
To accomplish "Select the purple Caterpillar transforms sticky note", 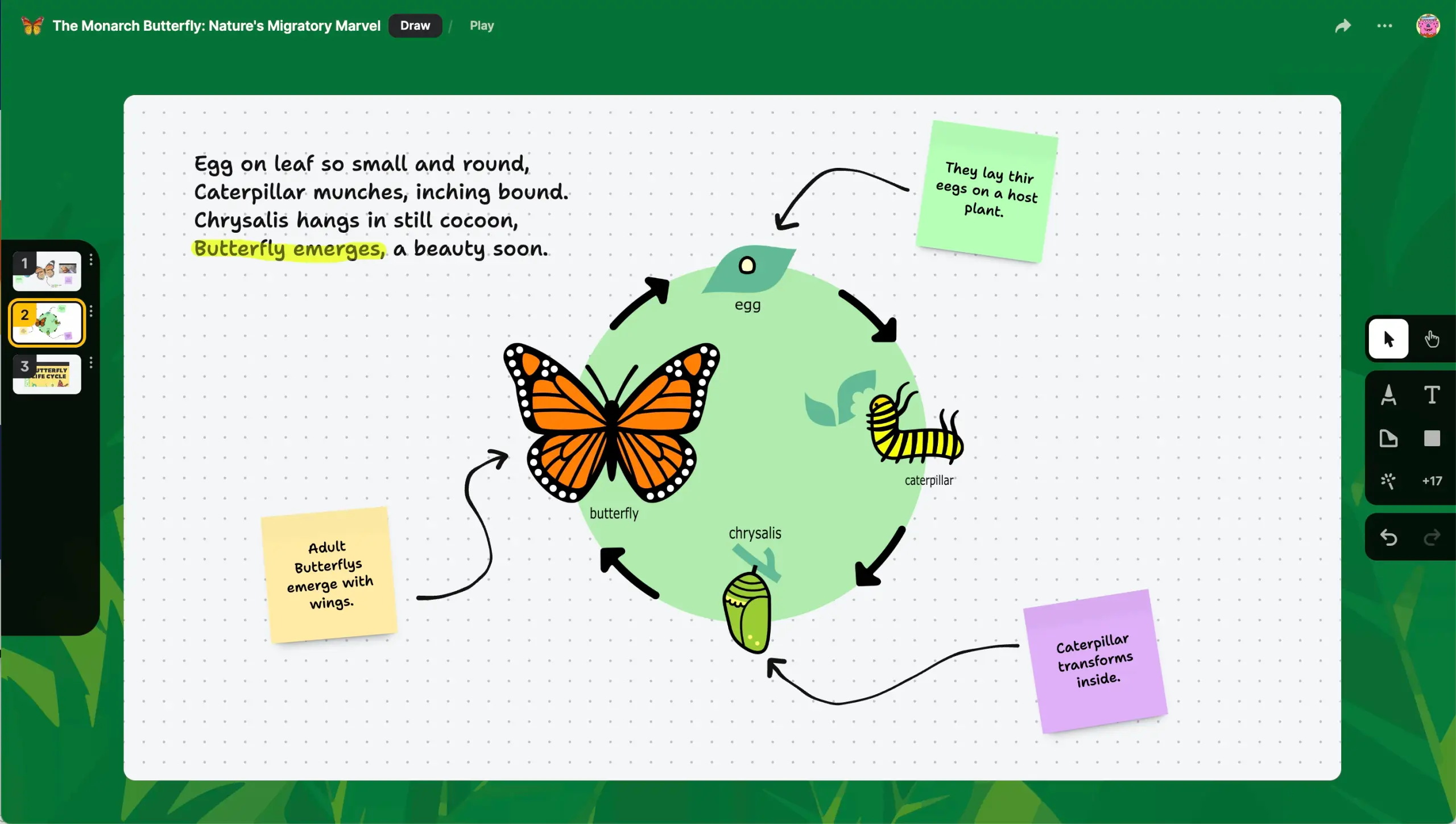I will point(1095,661).
